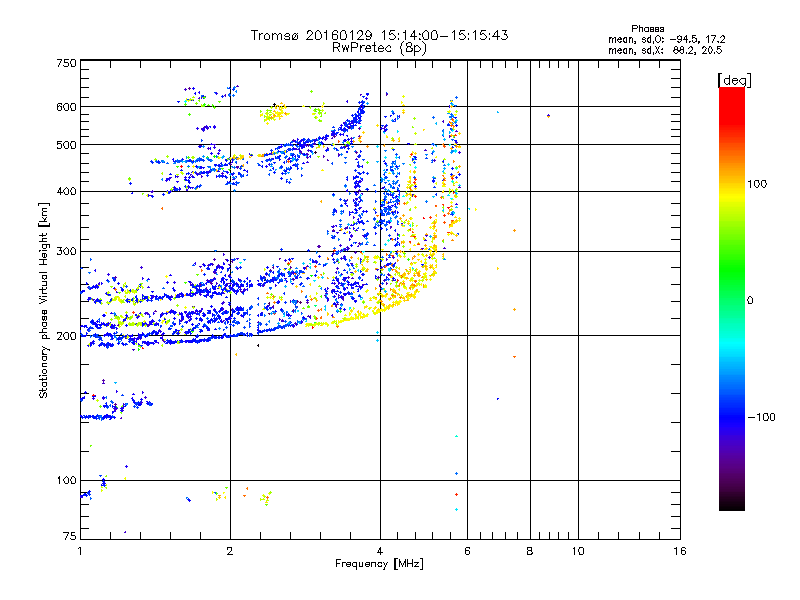Click the 'Phases' heading at top right
Screen dimensions: 800x600
647,29
